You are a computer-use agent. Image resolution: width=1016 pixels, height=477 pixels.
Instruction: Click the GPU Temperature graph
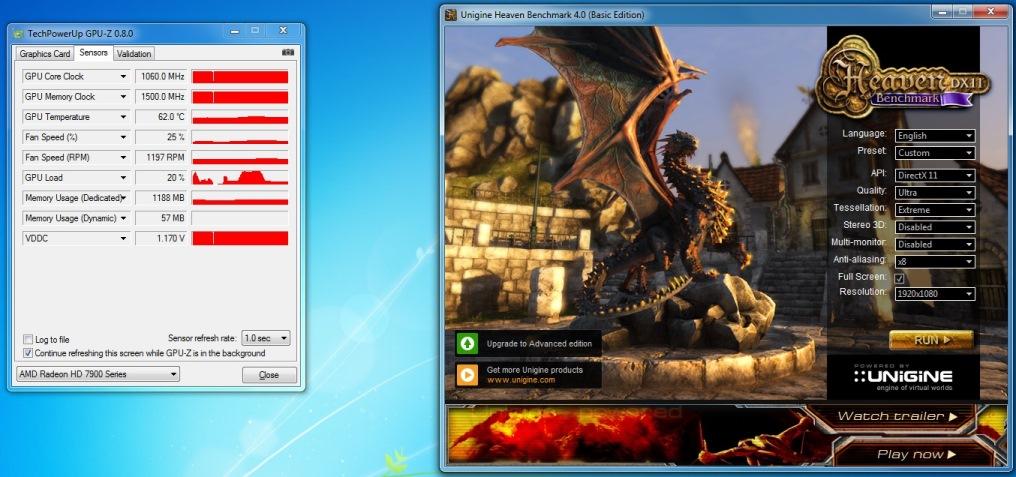pos(240,117)
